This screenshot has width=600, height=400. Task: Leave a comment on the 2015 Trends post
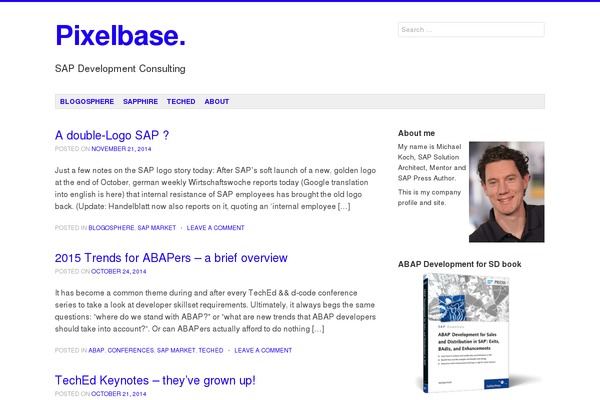[263, 350]
